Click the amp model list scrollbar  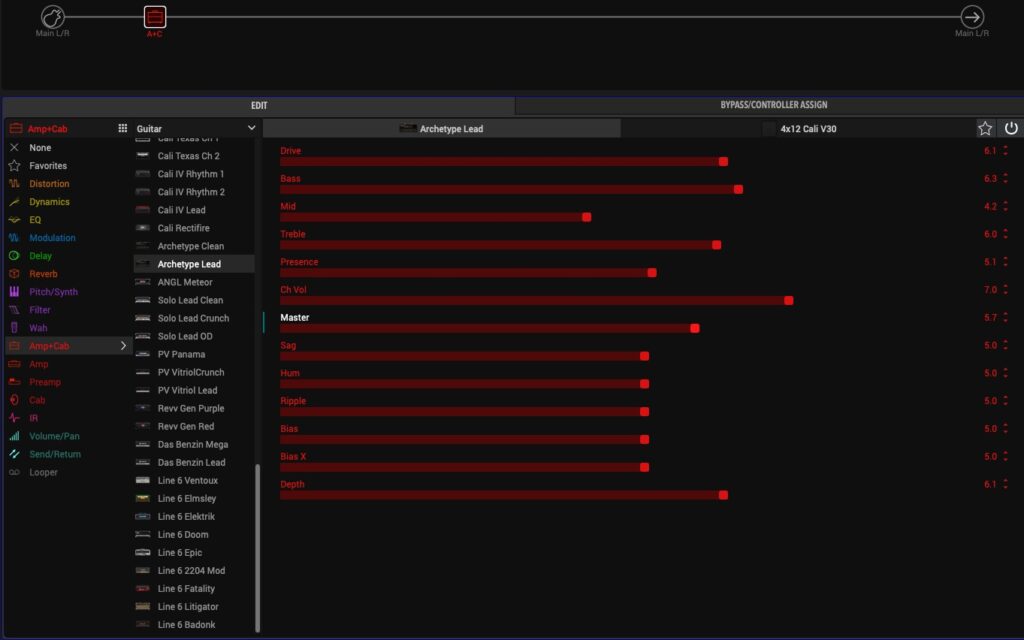click(x=257, y=548)
